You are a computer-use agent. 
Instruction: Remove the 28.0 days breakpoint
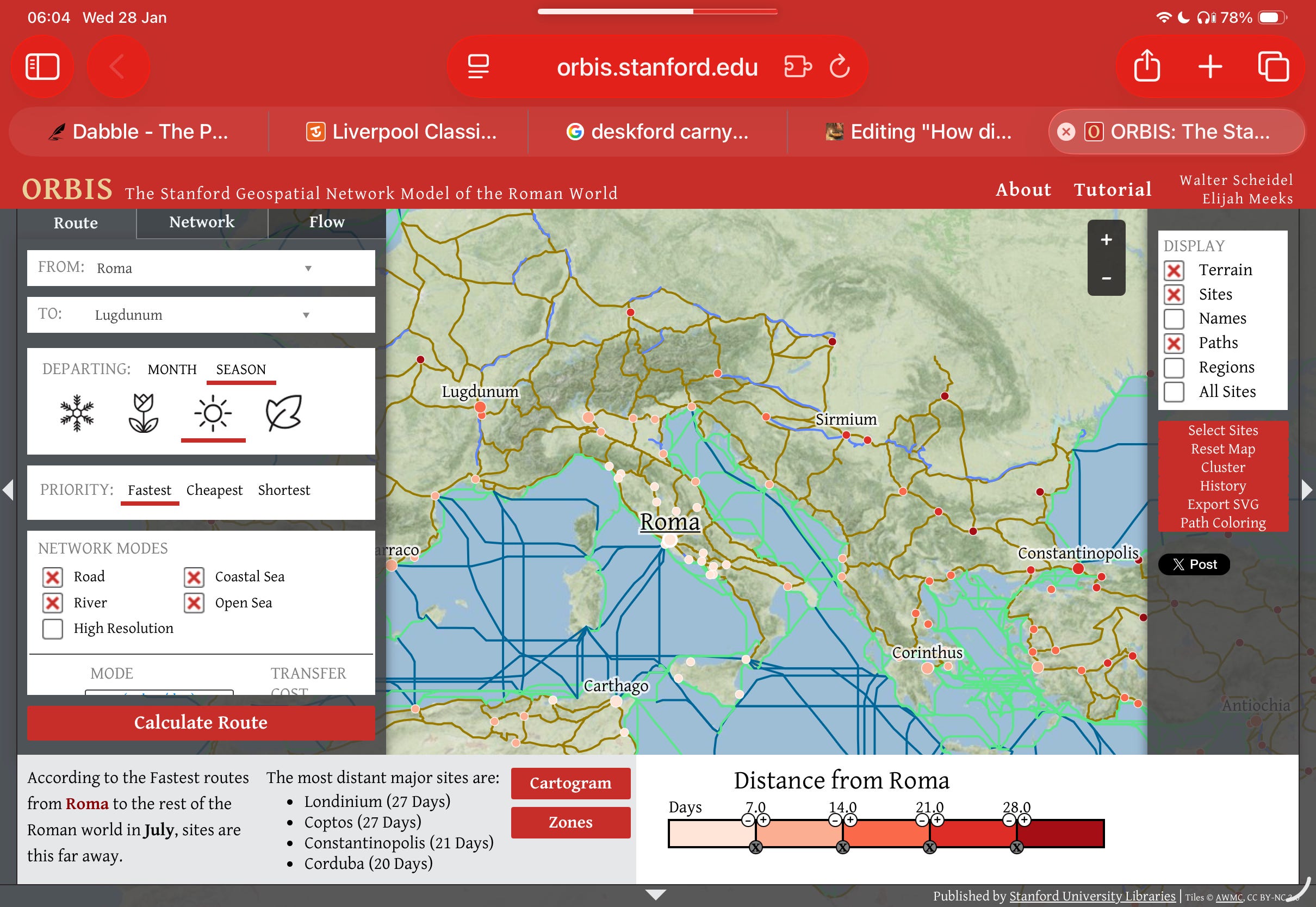[x=1016, y=847]
